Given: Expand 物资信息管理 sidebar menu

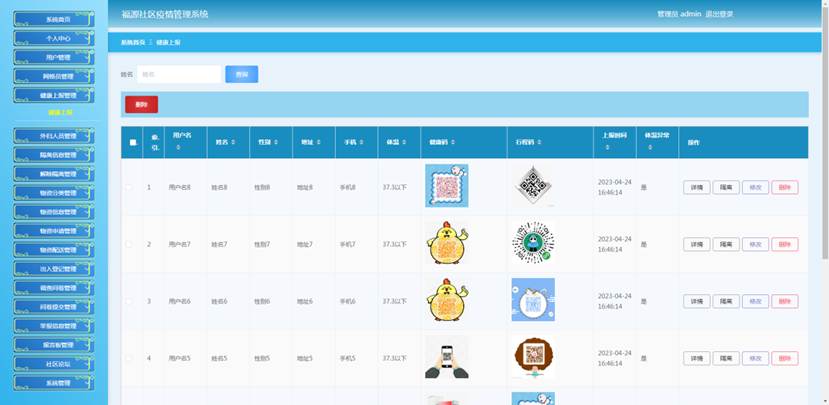Looking at the screenshot, I should point(54,212).
